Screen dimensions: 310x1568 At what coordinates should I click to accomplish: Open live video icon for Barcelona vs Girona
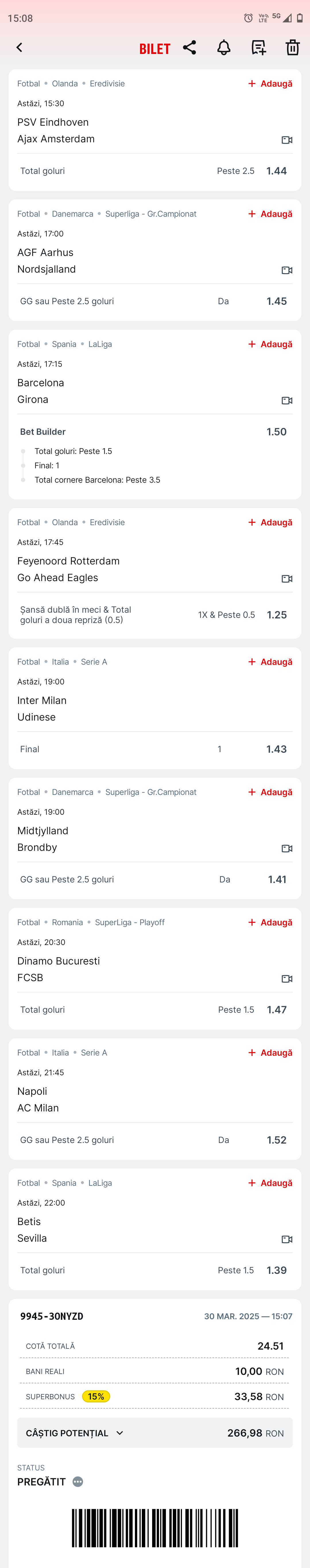click(x=287, y=401)
